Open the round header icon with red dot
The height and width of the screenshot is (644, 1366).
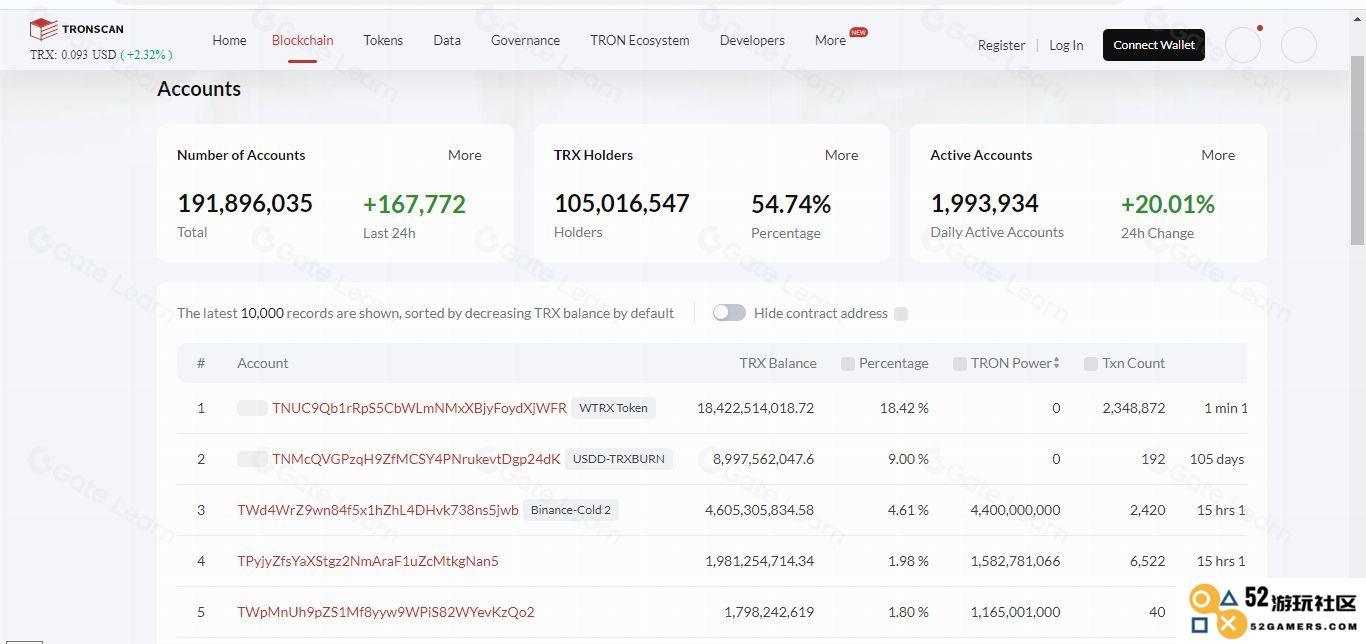click(1243, 45)
